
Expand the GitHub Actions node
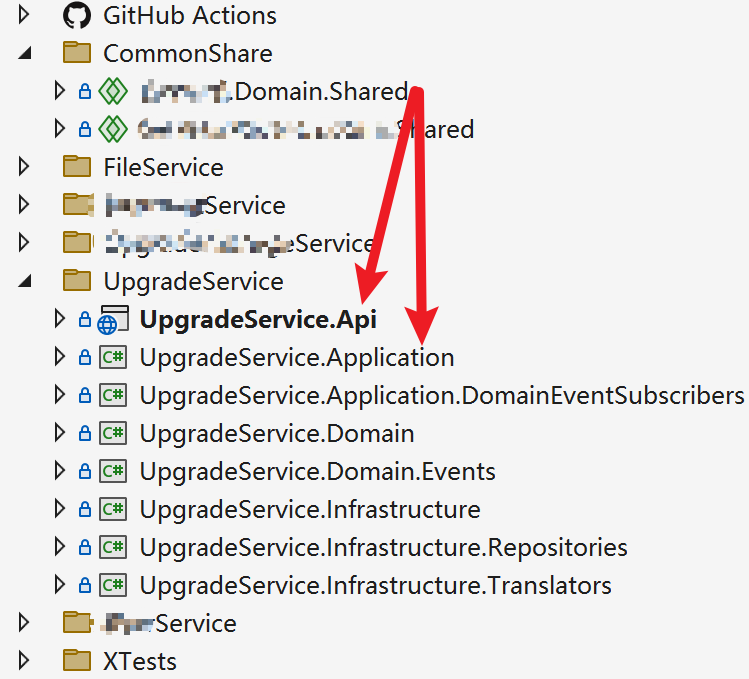pos(26,15)
